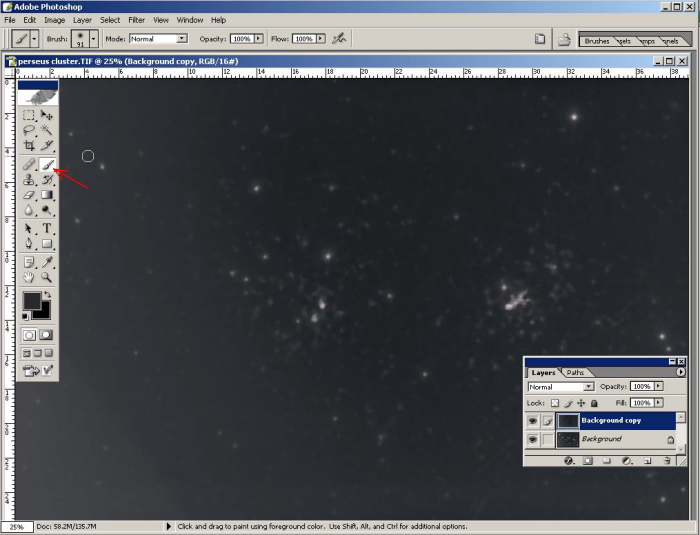Click the foreground color swatch
The height and width of the screenshot is (535, 700).
click(31, 300)
